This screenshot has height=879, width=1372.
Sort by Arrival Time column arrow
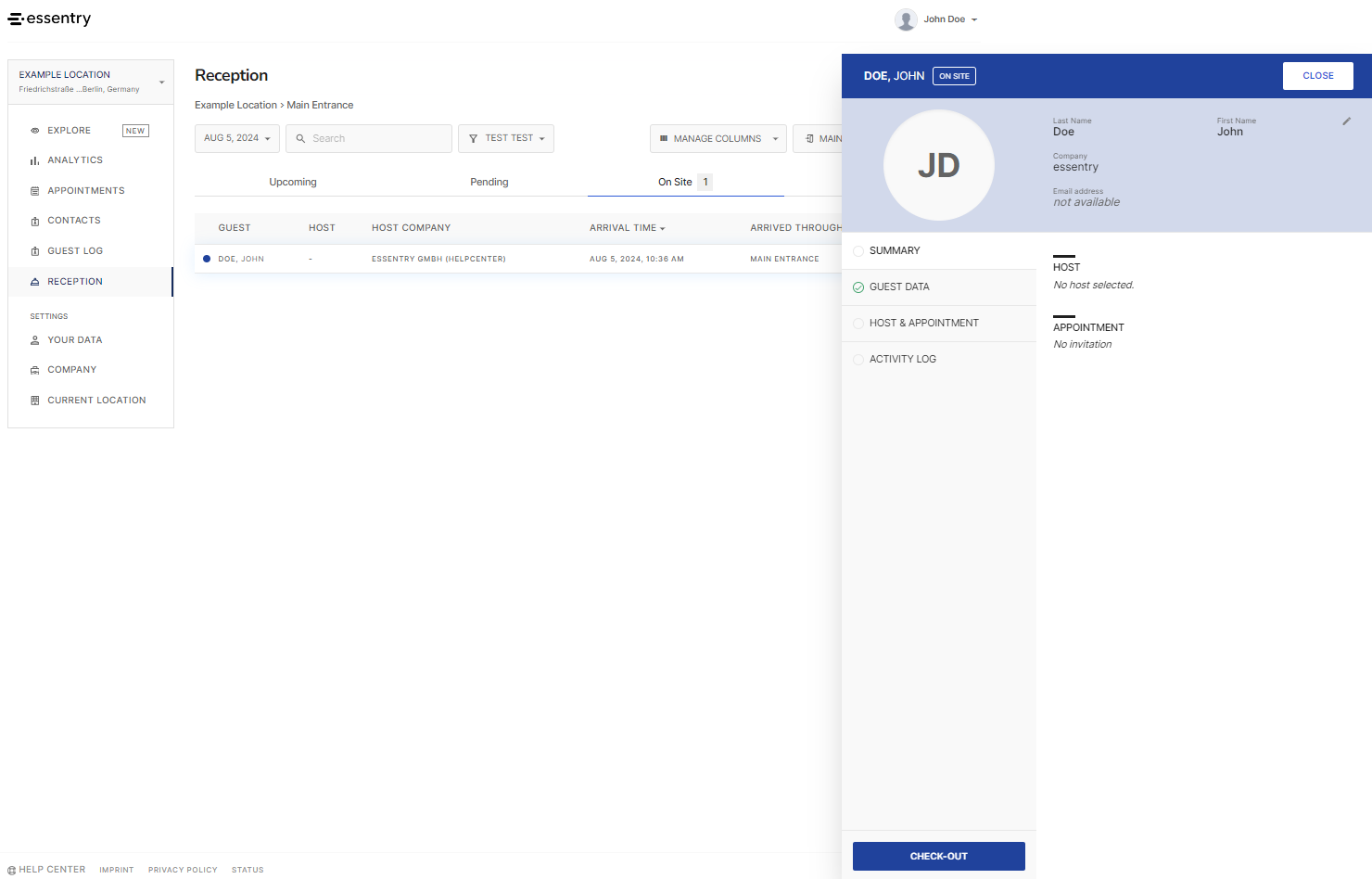point(663,228)
